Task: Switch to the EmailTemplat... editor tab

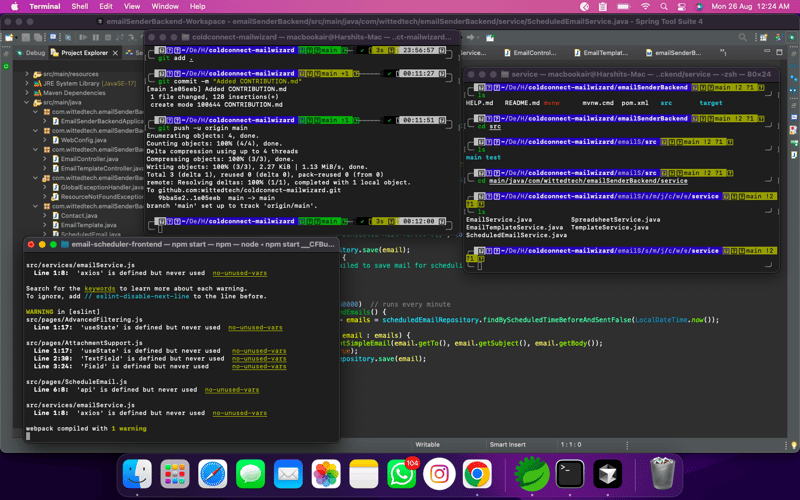Action: coord(601,53)
